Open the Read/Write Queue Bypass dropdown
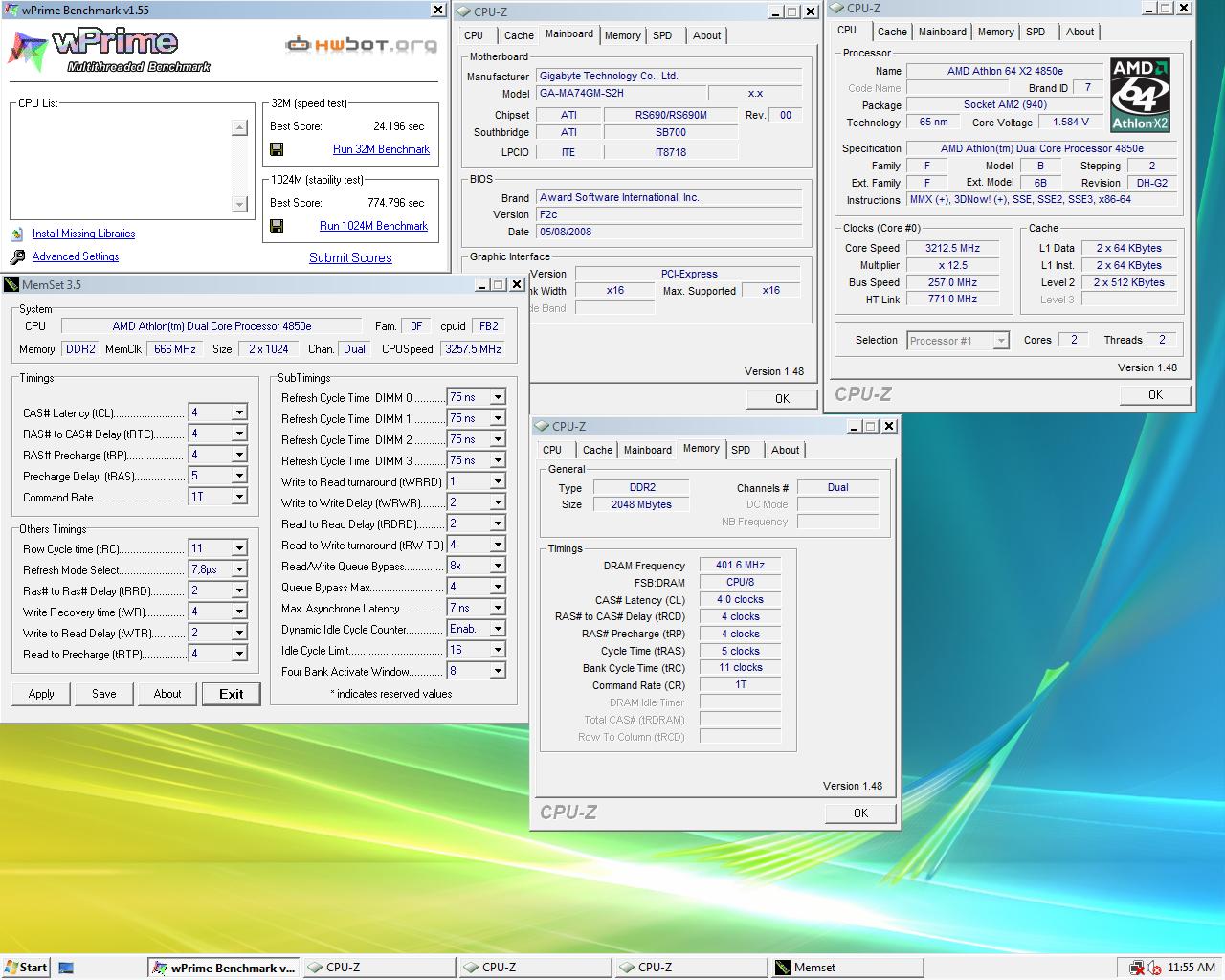 [x=498, y=566]
